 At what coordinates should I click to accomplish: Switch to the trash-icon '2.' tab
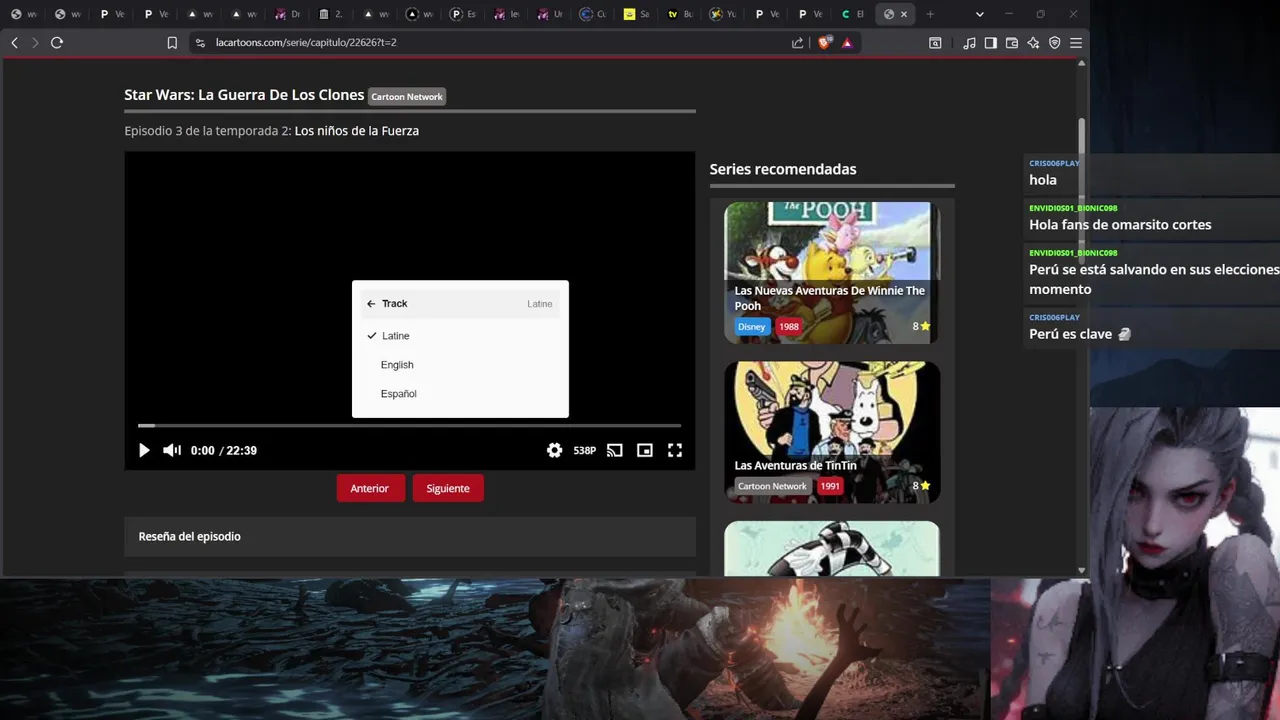331,14
